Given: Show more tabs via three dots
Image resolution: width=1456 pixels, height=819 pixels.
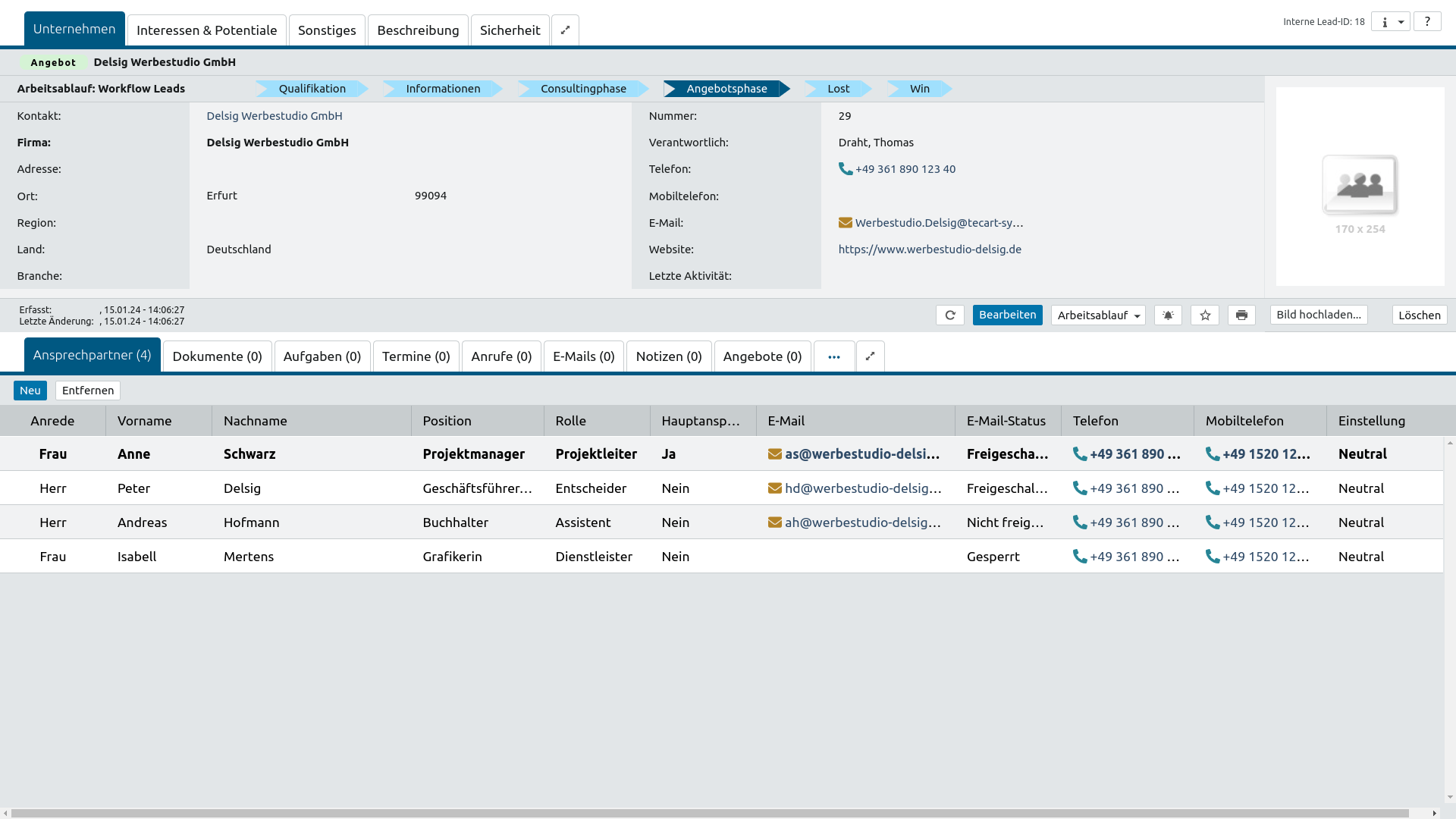Looking at the screenshot, I should coord(834,356).
